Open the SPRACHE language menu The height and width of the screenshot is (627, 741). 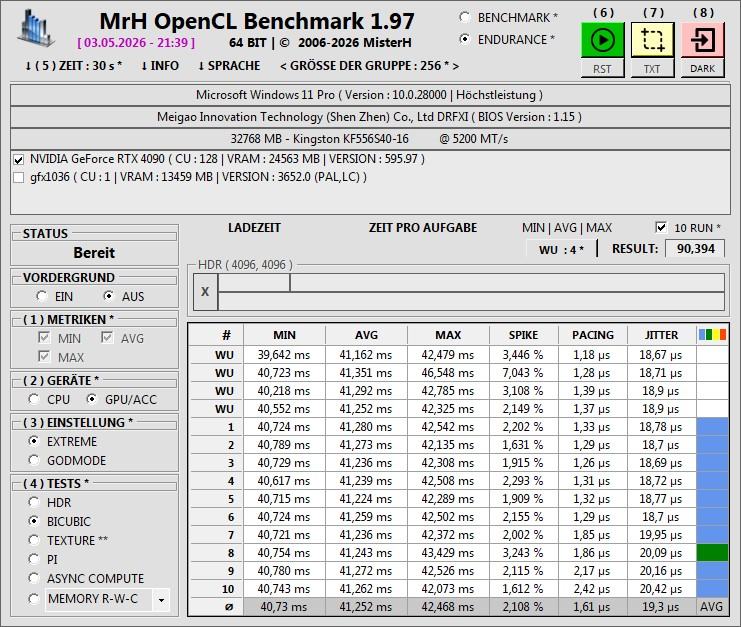coord(229,66)
